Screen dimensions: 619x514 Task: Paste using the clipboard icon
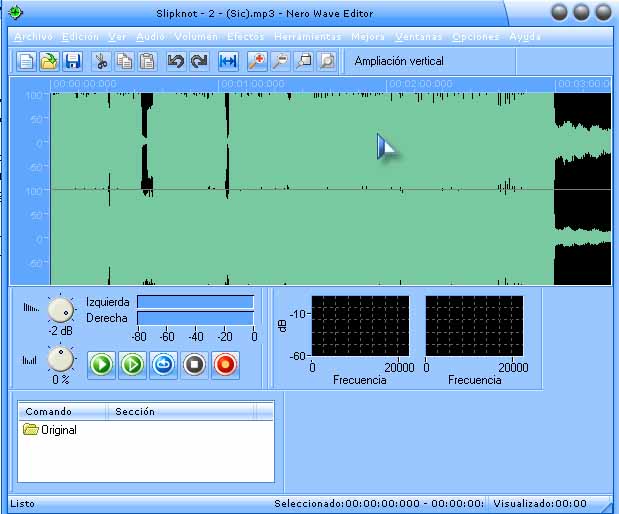[x=147, y=62]
